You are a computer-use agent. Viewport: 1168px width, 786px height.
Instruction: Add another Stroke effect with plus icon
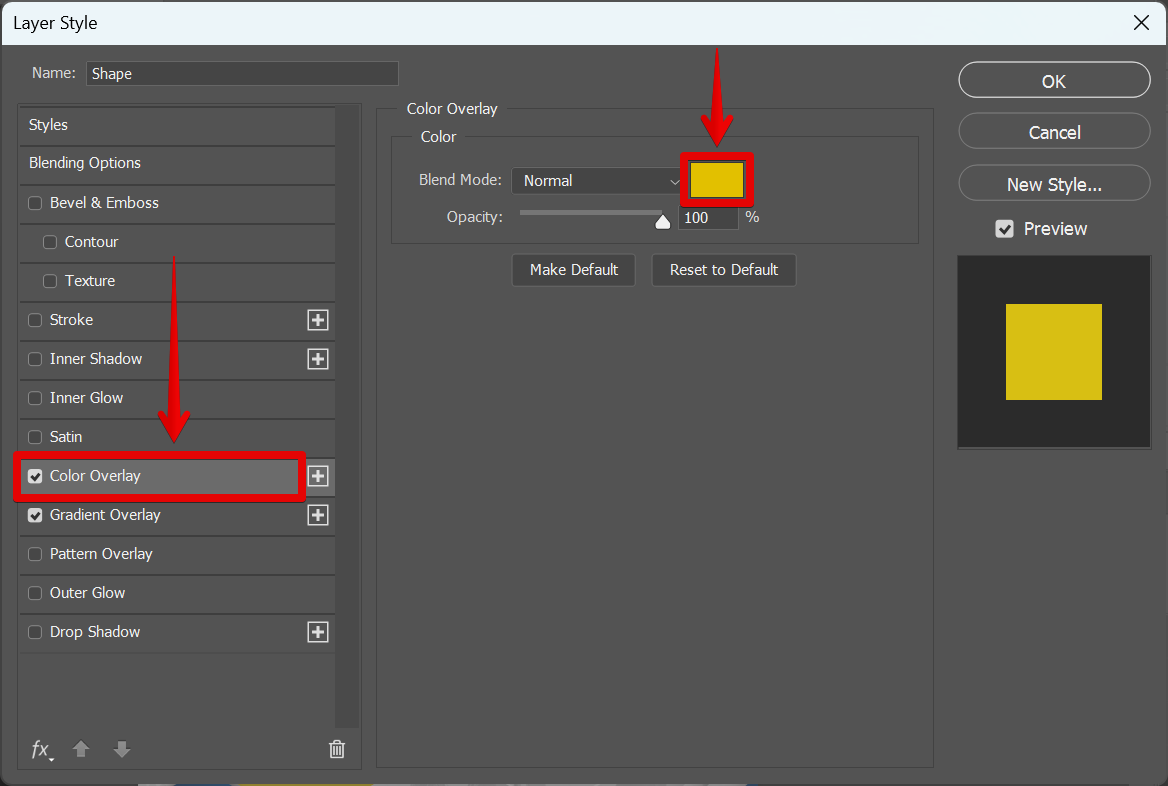click(318, 320)
